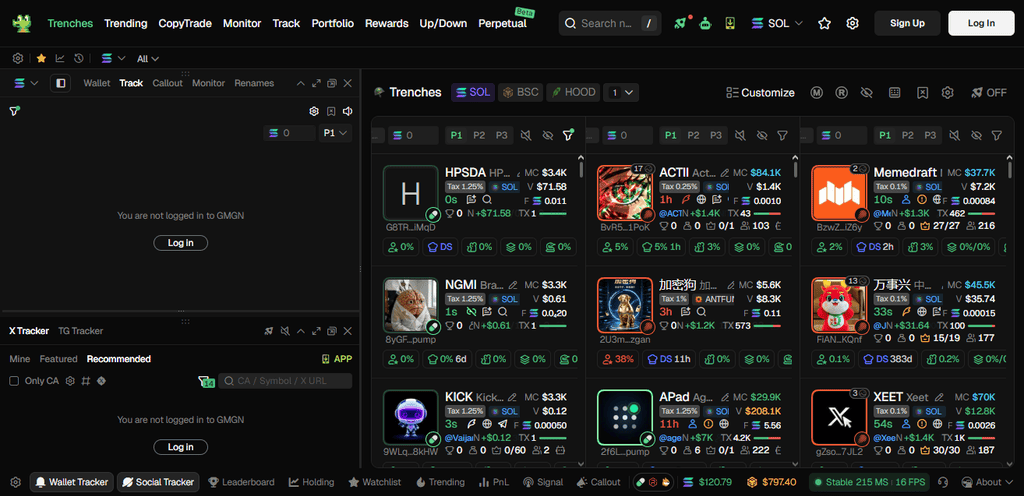Click the CA / Symbol / X URL search field
1024x496 pixels.
(285, 381)
